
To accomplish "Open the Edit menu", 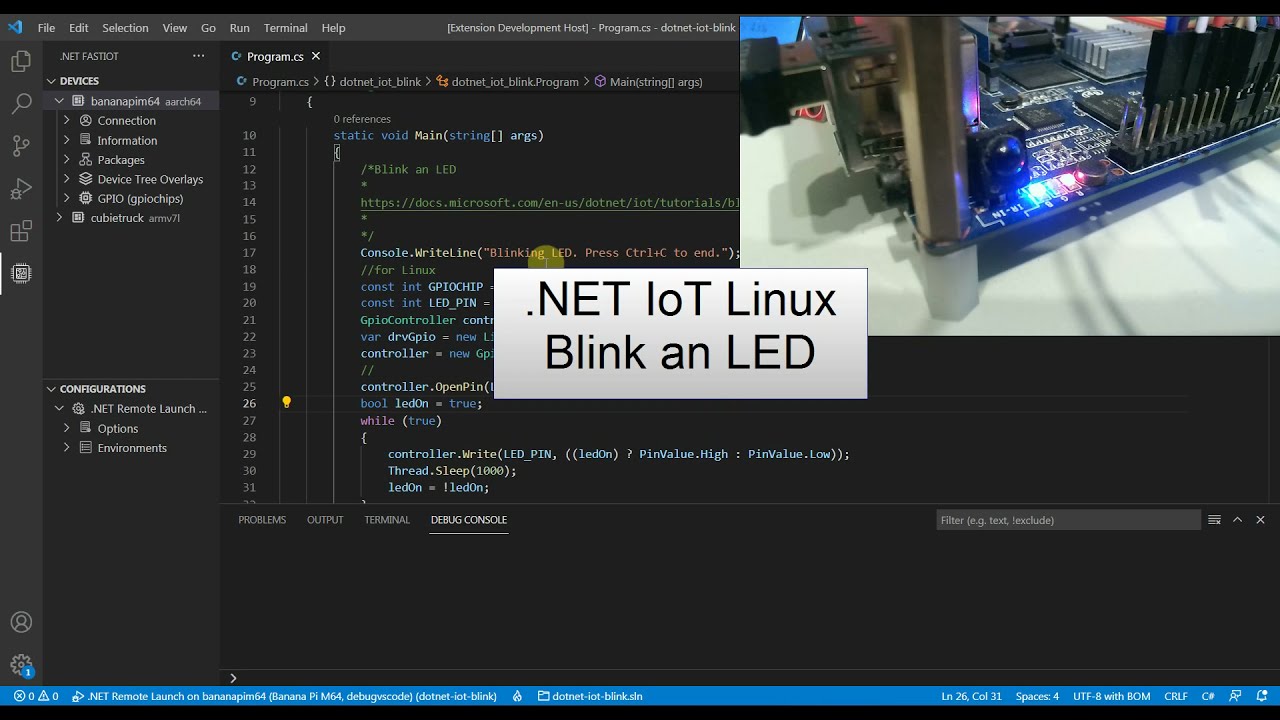I will pos(79,28).
